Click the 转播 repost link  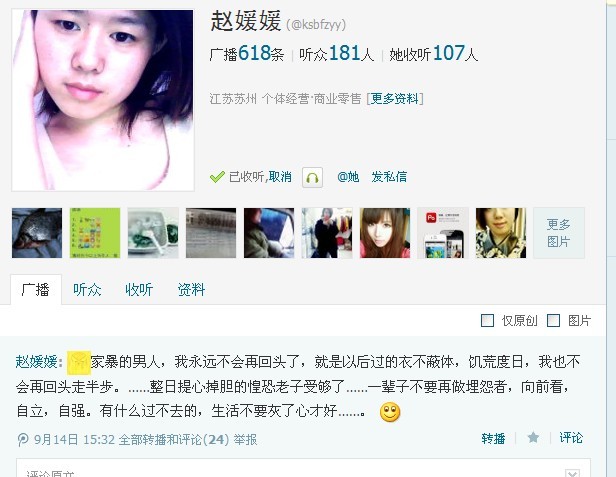click(x=493, y=438)
